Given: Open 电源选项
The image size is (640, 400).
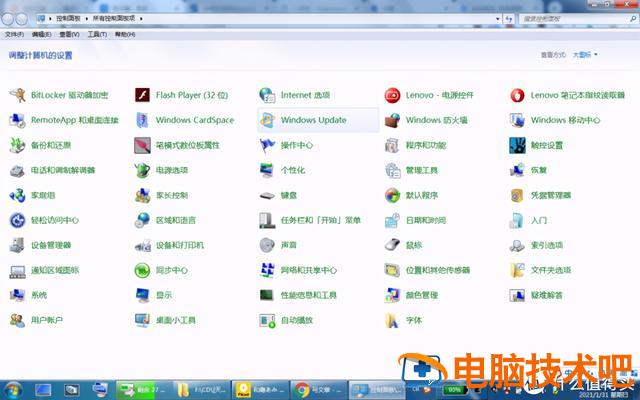Looking at the screenshot, I should [x=162, y=170].
